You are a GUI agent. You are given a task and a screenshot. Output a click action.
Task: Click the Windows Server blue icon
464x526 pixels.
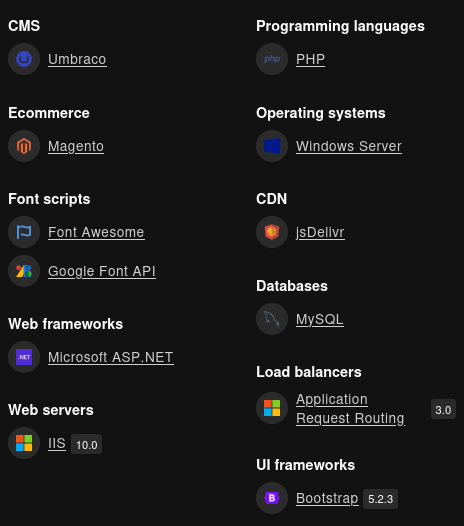click(272, 146)
